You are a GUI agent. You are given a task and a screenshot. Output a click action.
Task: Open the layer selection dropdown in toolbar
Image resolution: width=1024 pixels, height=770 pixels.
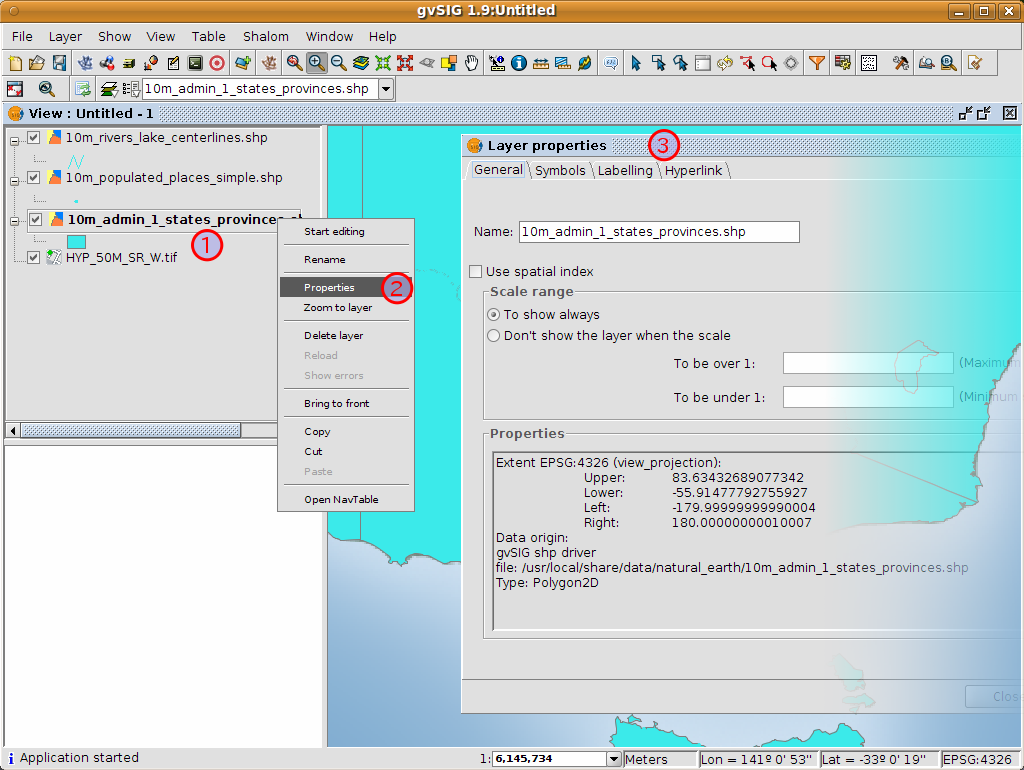click(x=386, y=89)
